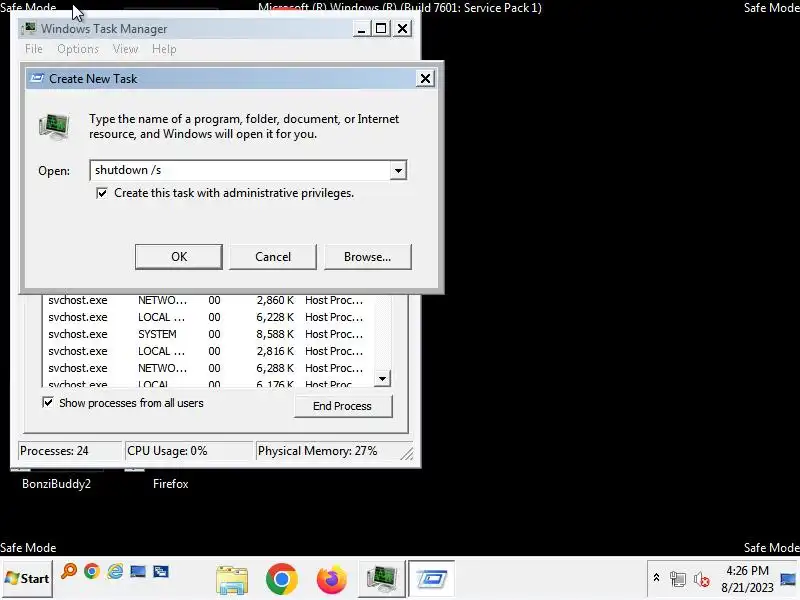Open the search magnifier quick launch icon
Screen dimensions: 800x600
[68, 571]
